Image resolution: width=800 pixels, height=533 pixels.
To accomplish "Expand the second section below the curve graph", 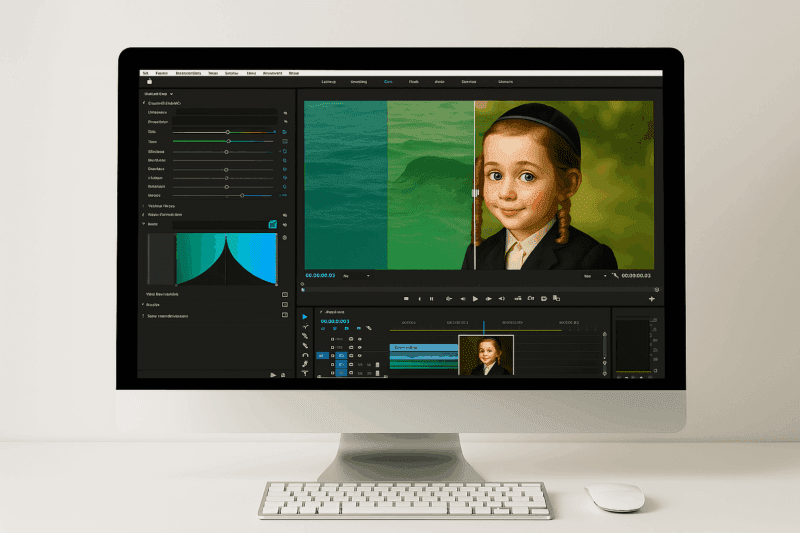I will pyautogui.click(x=143, y=304).
